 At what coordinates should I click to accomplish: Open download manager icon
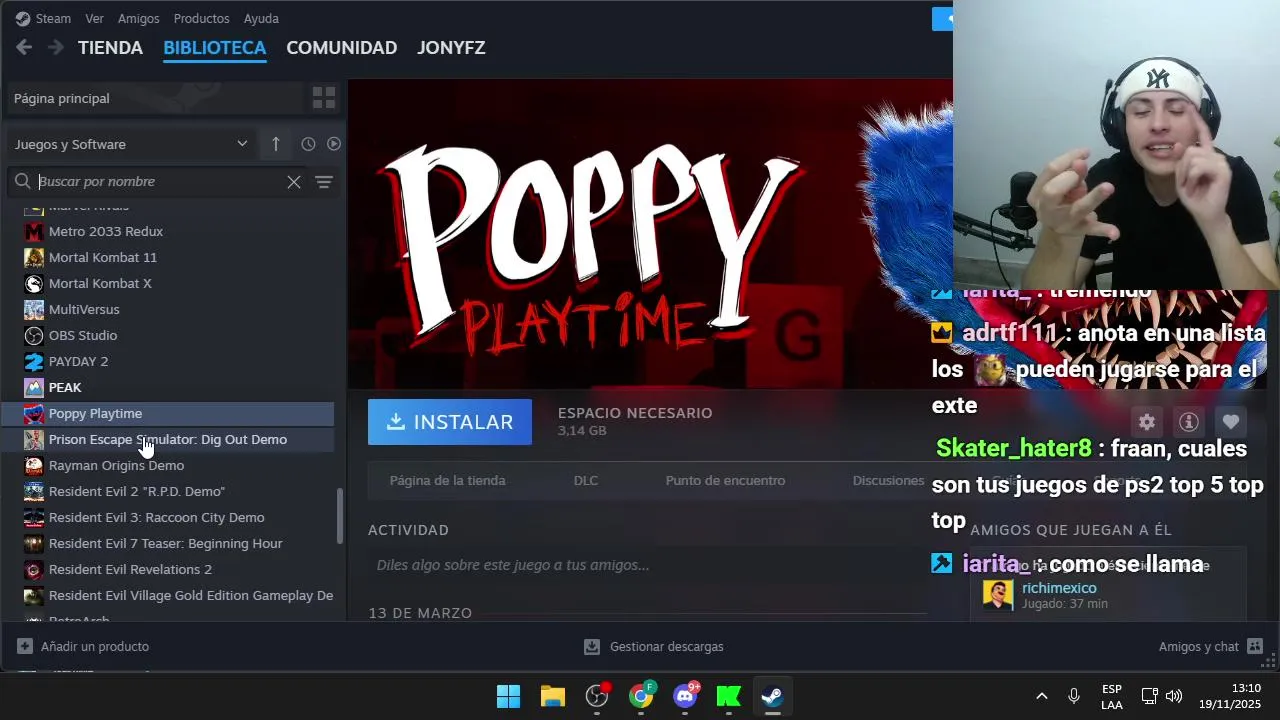[x=592, y=646]
